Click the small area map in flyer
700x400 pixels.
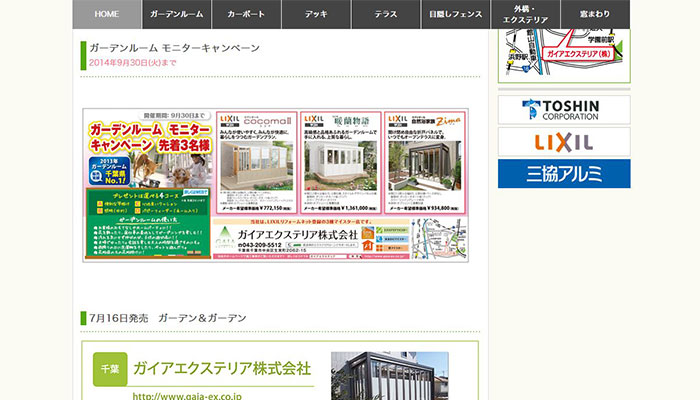(x=439, y=239)
